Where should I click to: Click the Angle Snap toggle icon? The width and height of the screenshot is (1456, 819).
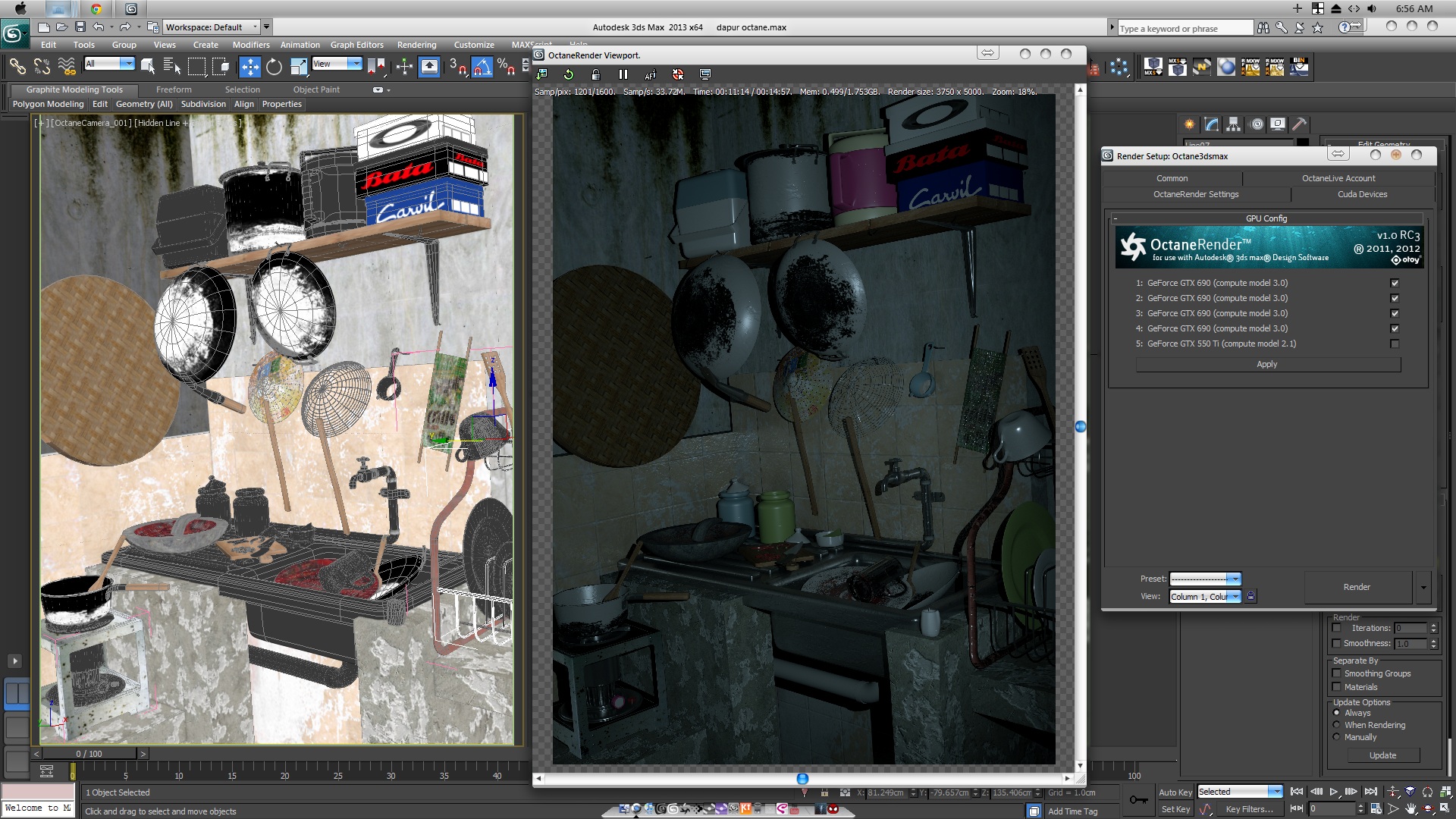(x=482, y=67)
